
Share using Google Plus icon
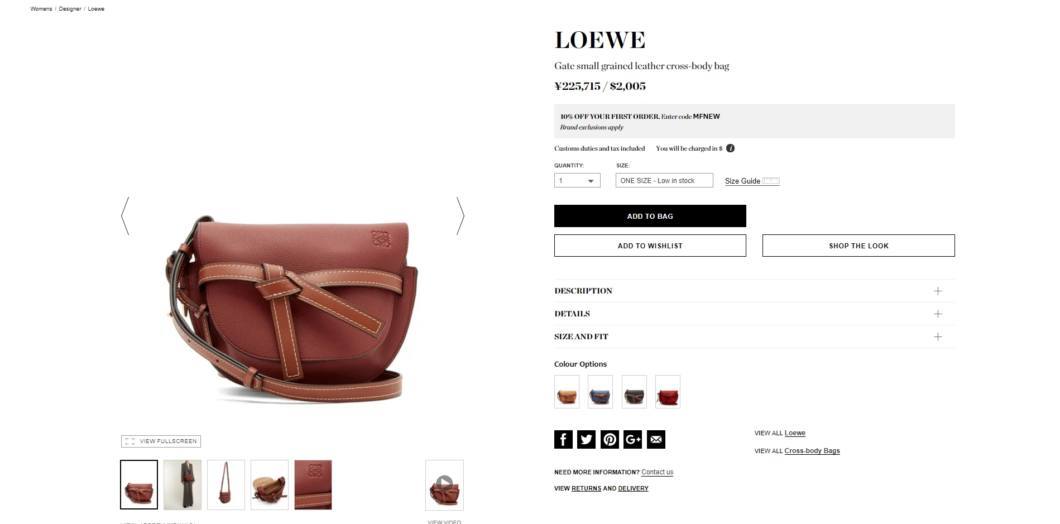point(633,439)
